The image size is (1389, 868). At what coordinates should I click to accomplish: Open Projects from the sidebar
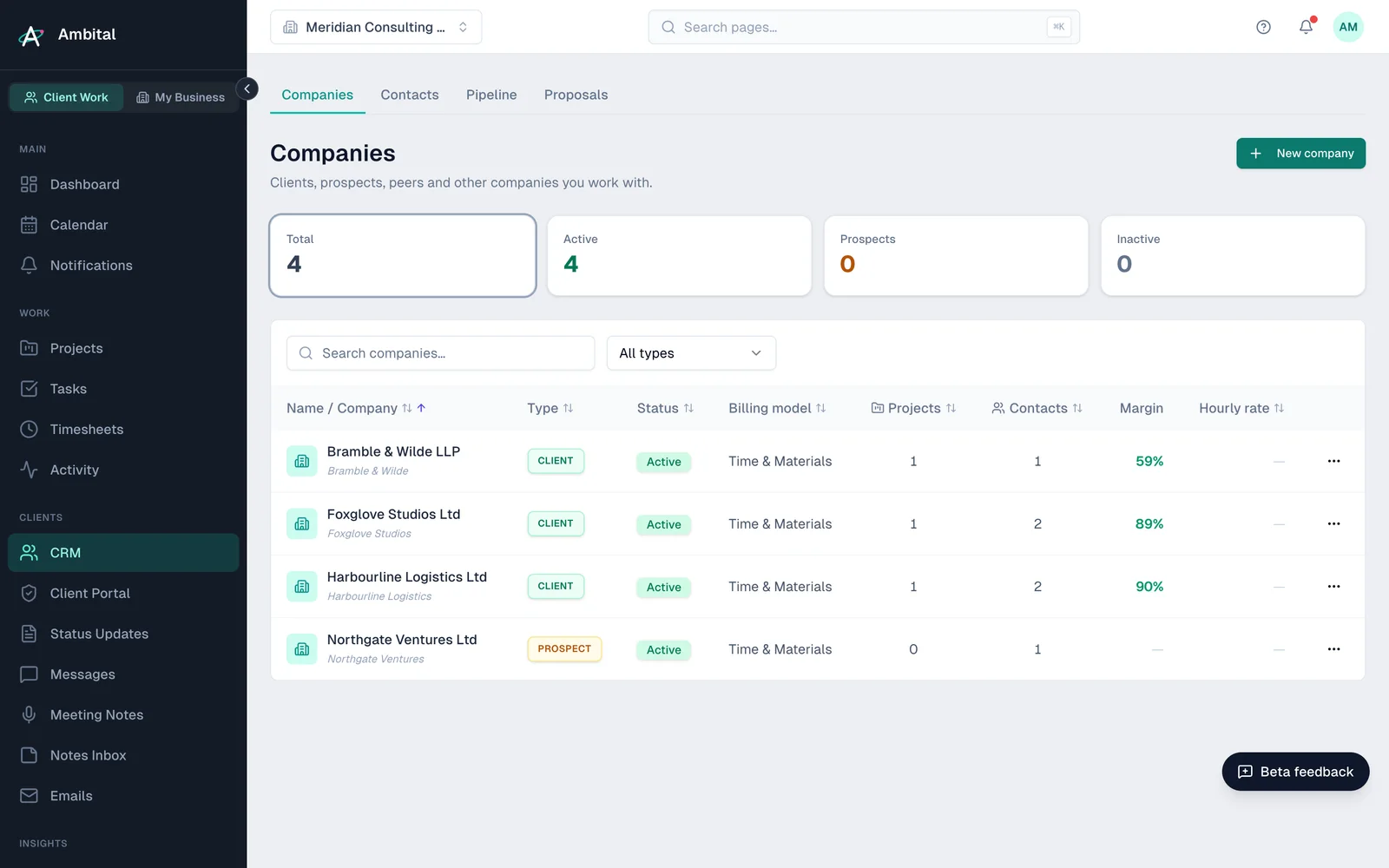(x=123, y=348)
